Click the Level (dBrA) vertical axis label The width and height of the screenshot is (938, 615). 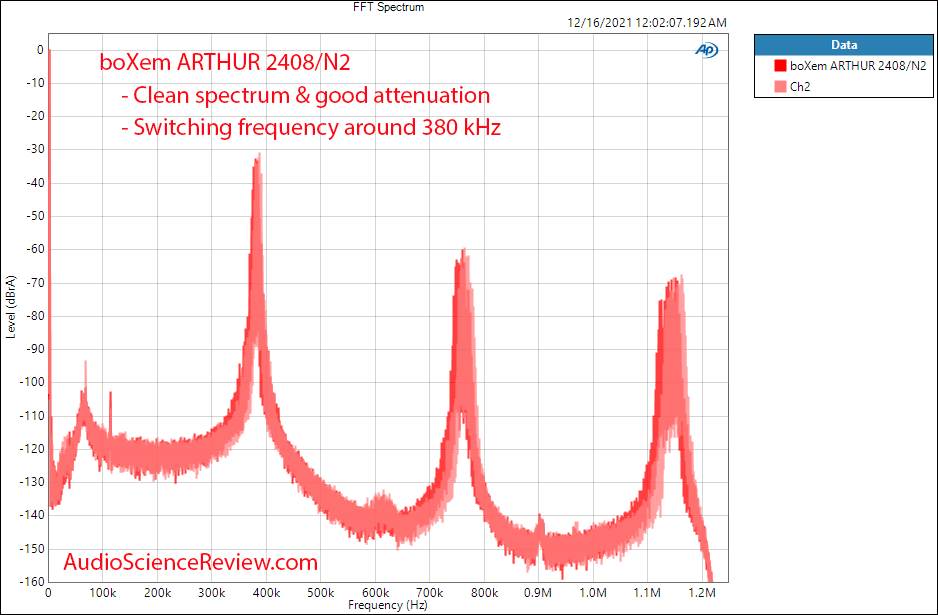(x=11, y=308)
